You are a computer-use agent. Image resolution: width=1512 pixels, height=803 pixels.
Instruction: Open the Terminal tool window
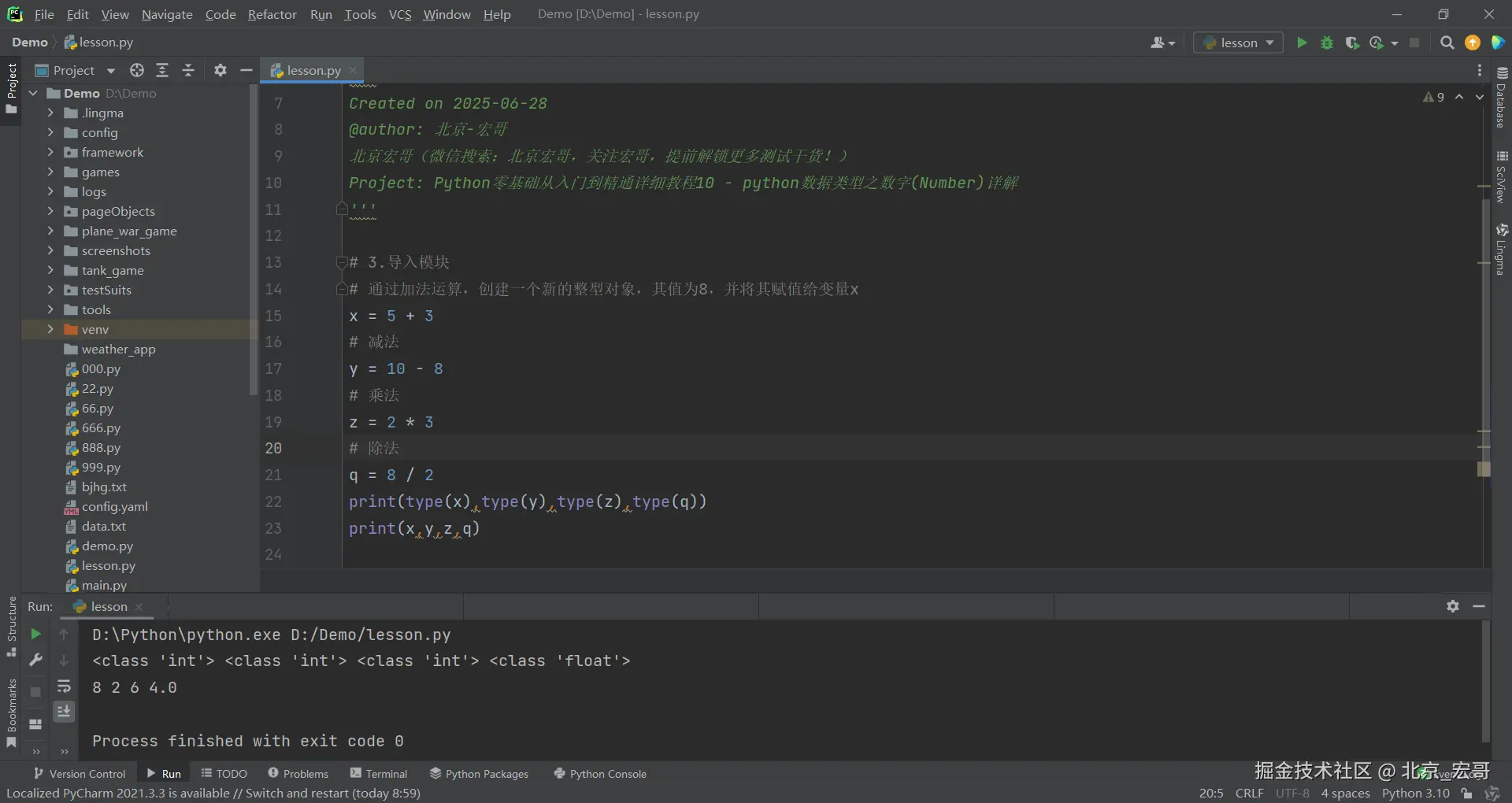click(379, 774)
